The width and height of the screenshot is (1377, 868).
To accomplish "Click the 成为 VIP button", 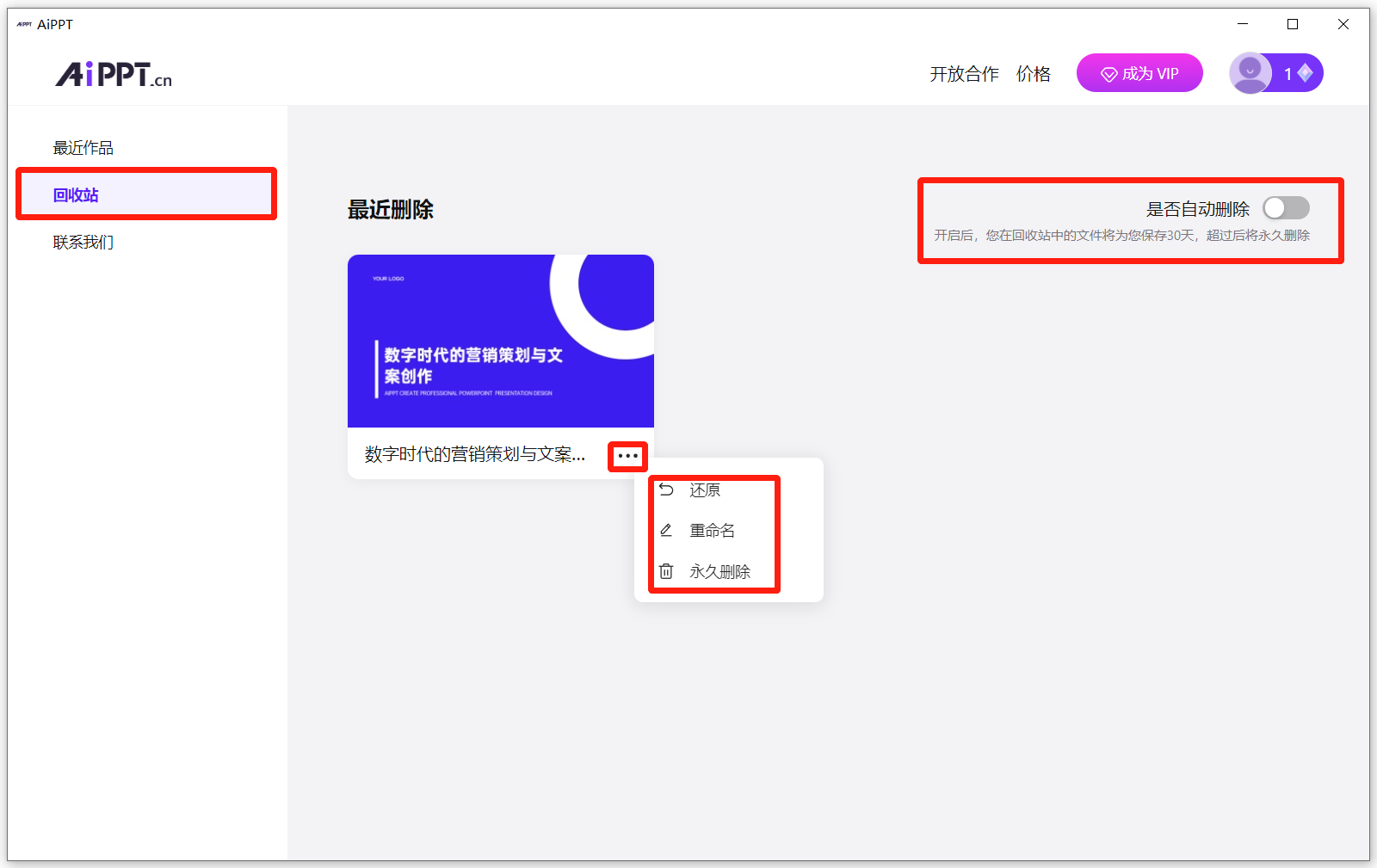I will click(1139, 73).
